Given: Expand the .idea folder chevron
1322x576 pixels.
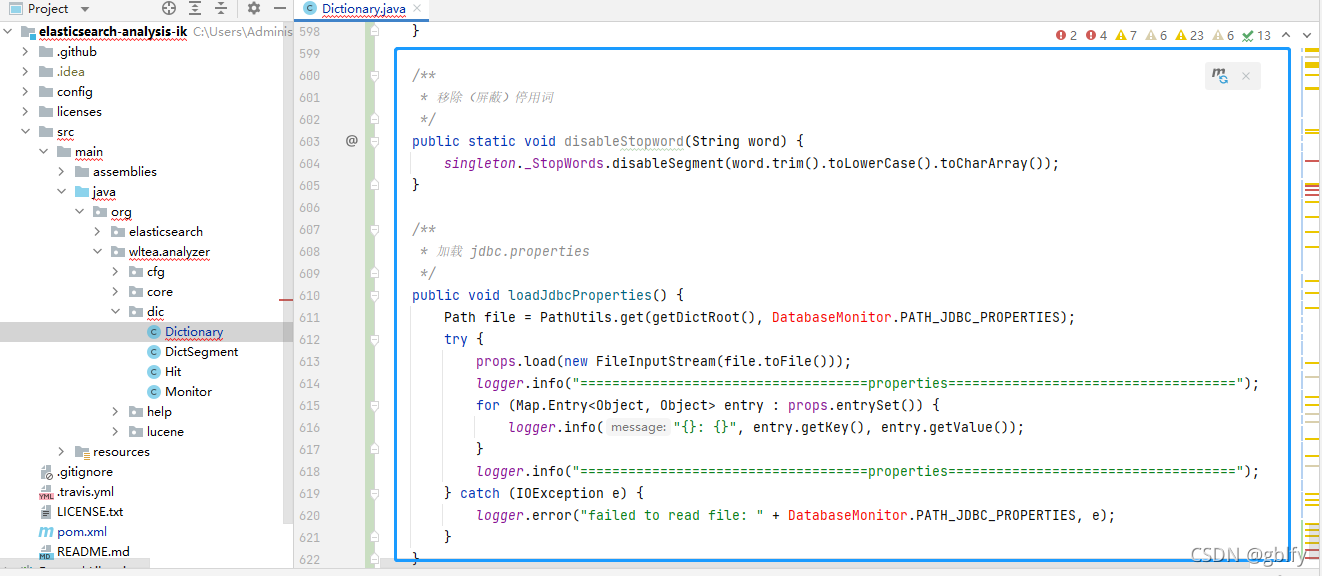Looking at the screenshot, I should coord(27,72).
